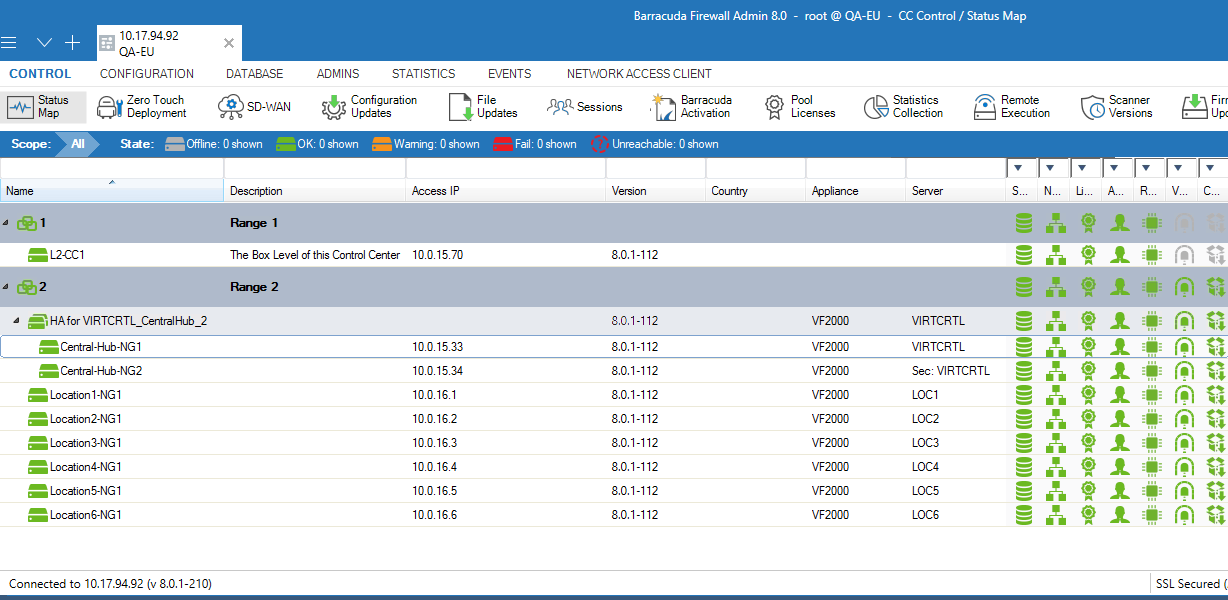Open Remote Execution

tap(1012, 107)
